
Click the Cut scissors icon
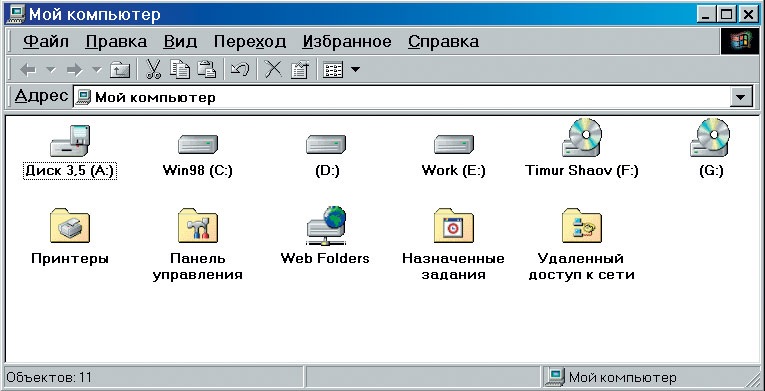pyautogui.click(x=153, y=70)
